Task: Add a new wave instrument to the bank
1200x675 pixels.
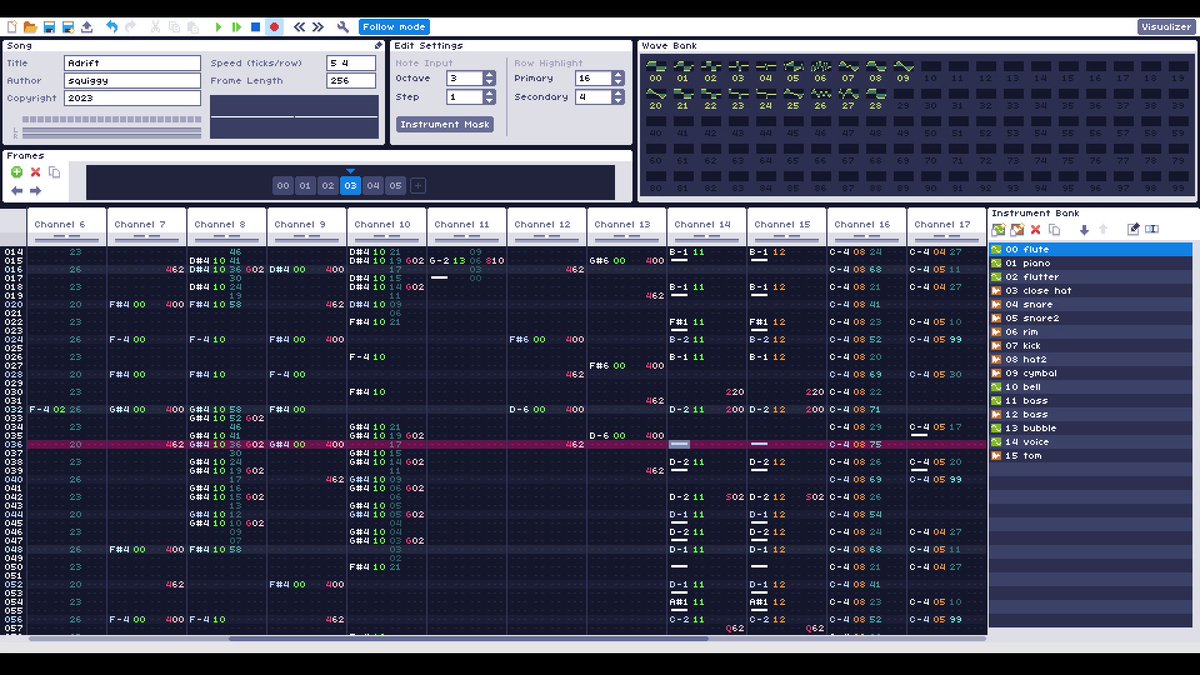Action: [x=998, y=230]
